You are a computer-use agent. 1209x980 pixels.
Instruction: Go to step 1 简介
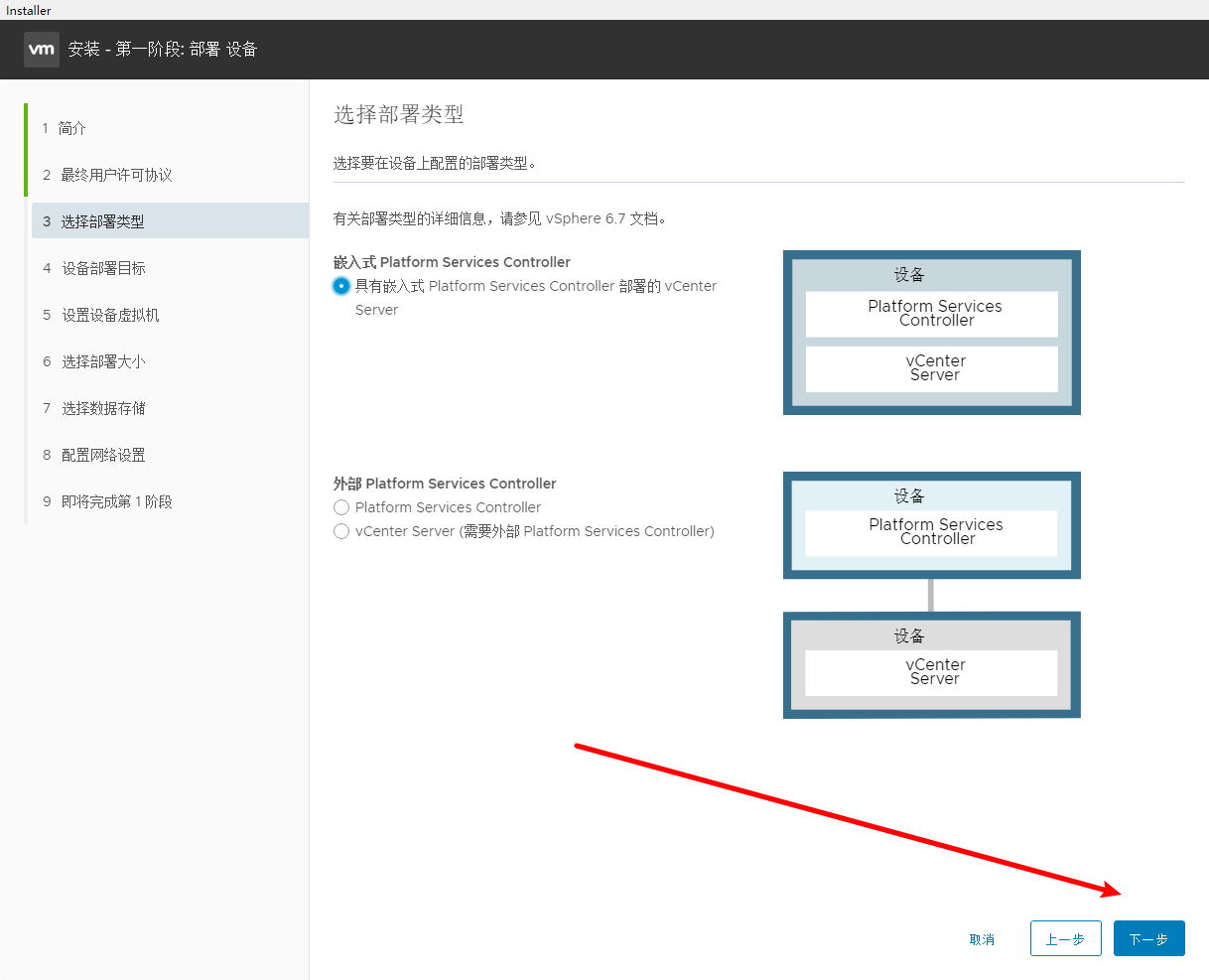coord(72,128)
